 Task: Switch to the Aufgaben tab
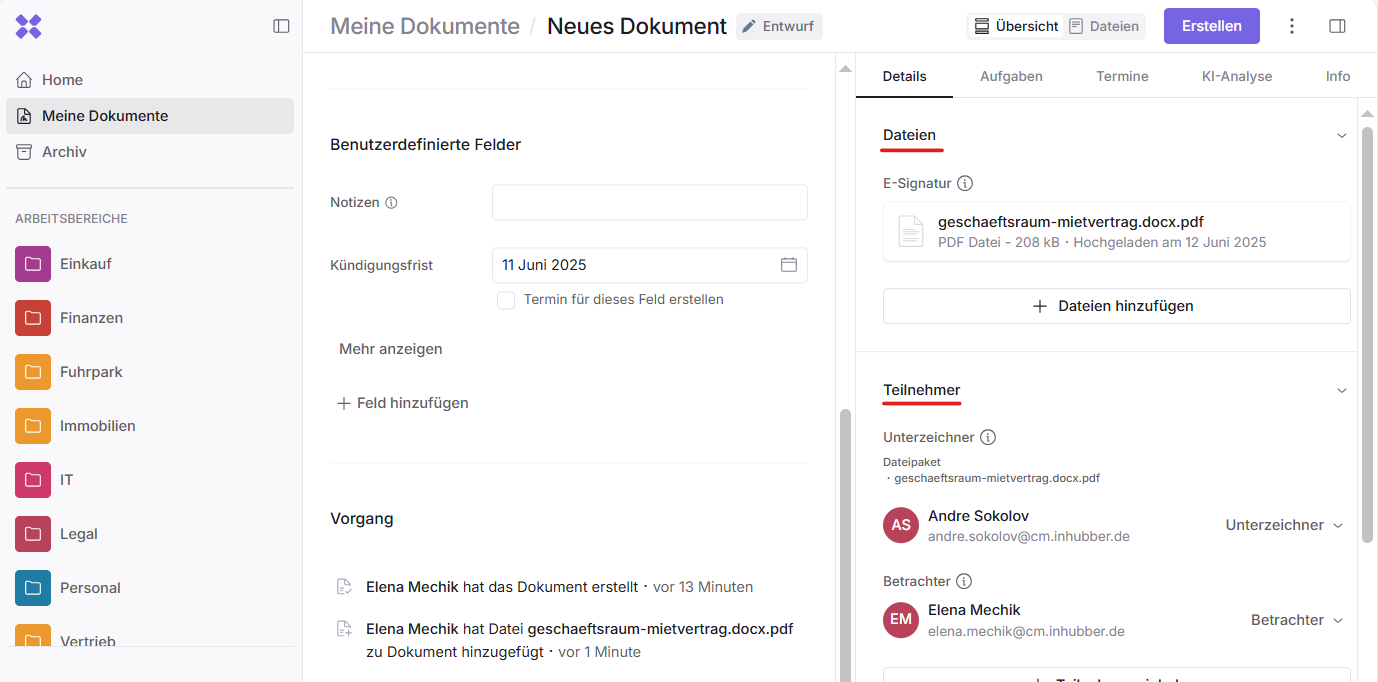[x=1011, y=76]
